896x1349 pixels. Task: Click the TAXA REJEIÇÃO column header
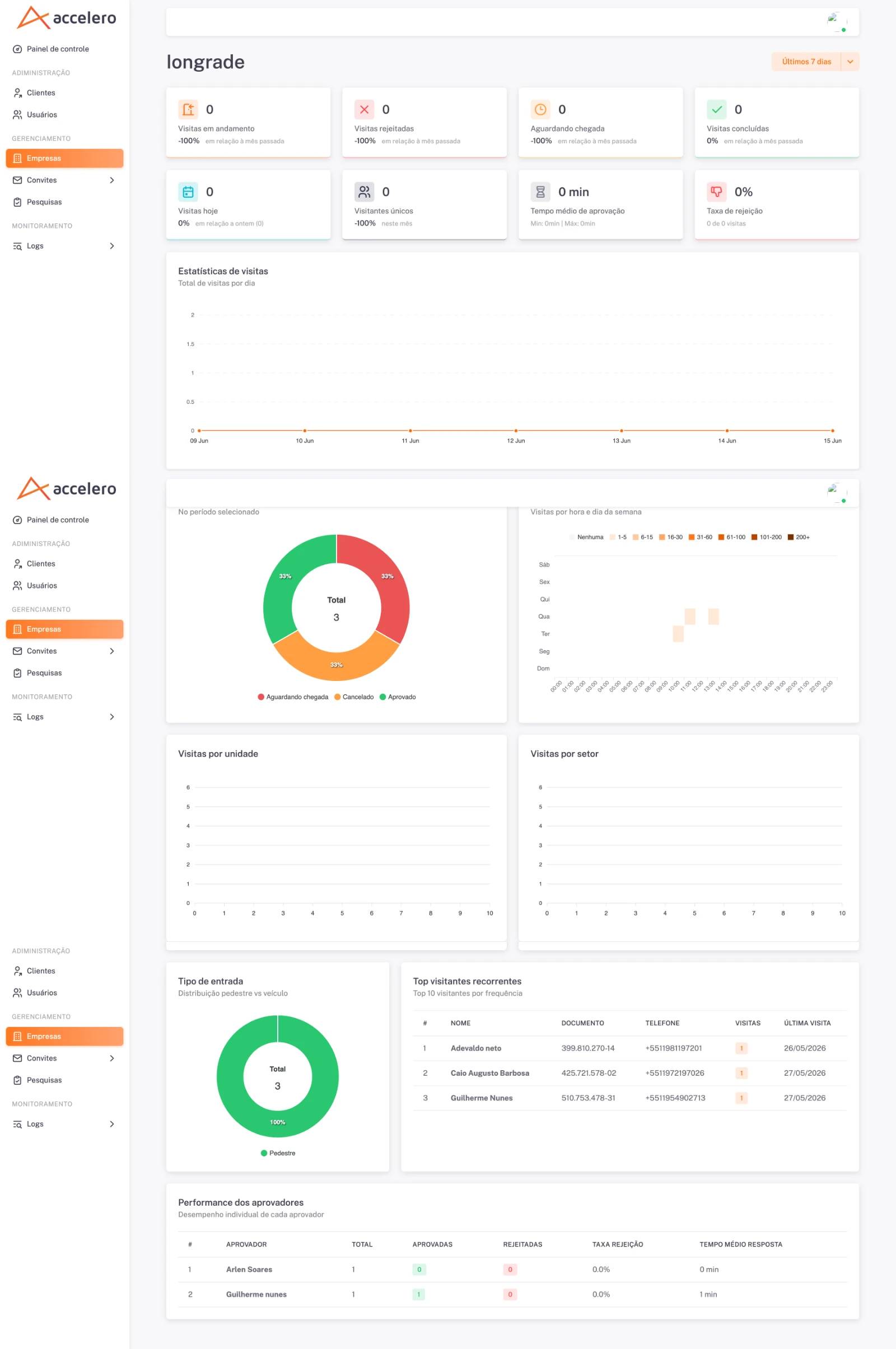coord(618,1244)
